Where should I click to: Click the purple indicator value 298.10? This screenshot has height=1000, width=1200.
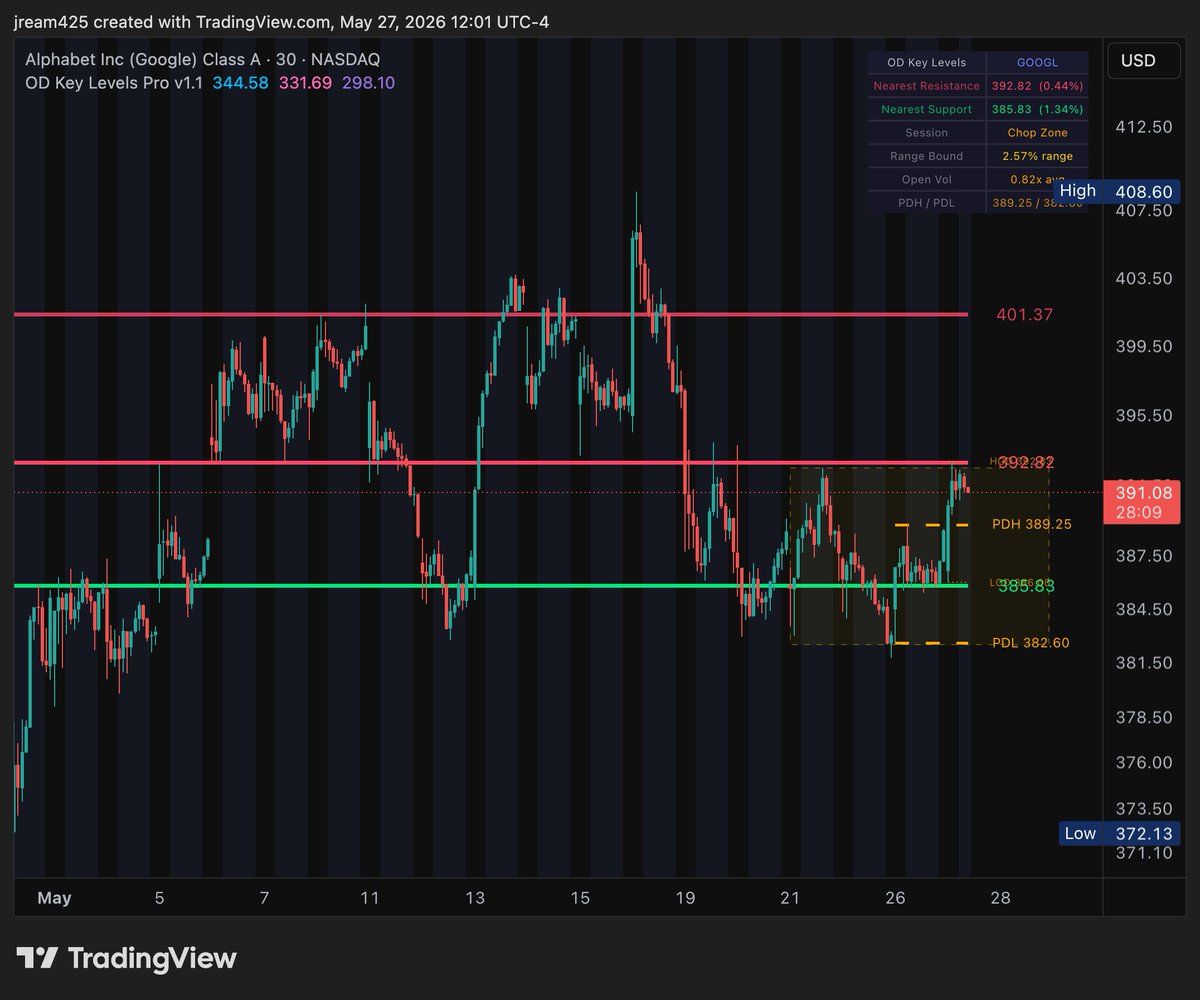[x=367, y=83]
